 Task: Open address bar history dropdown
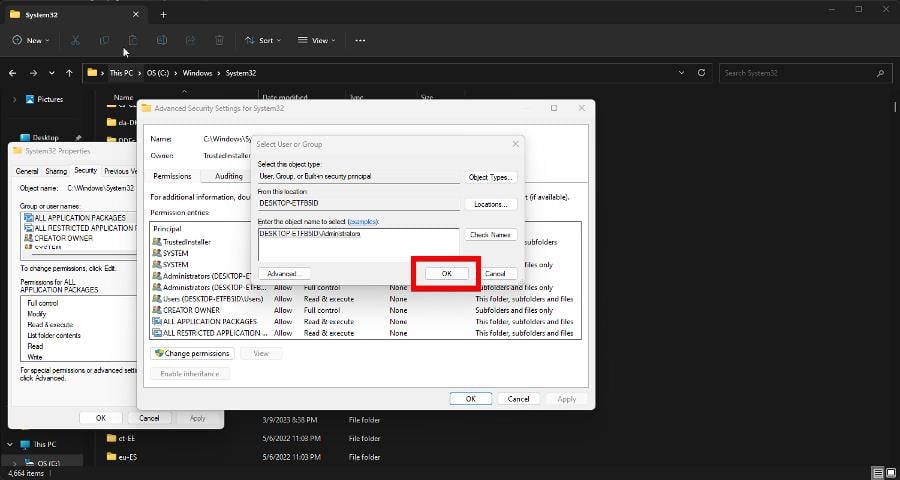[x=681, y=73]
